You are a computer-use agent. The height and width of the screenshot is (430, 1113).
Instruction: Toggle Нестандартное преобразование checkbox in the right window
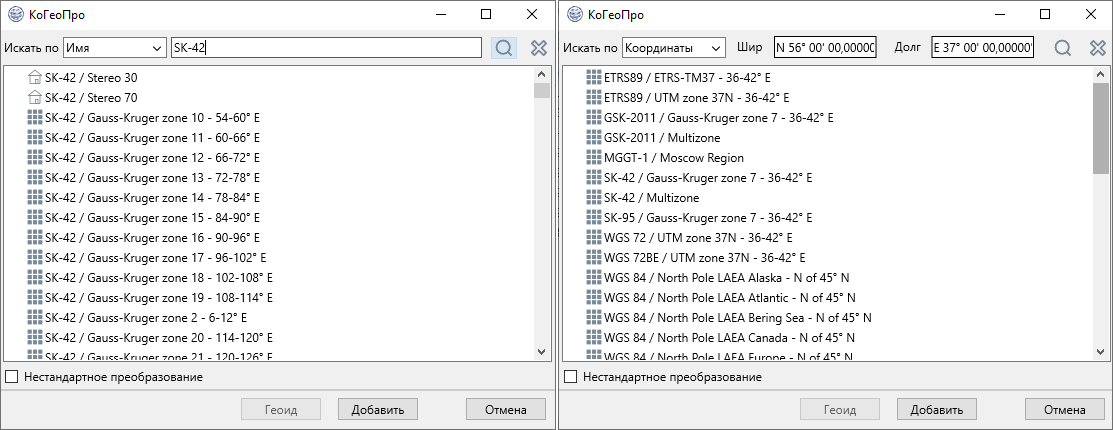571,377
